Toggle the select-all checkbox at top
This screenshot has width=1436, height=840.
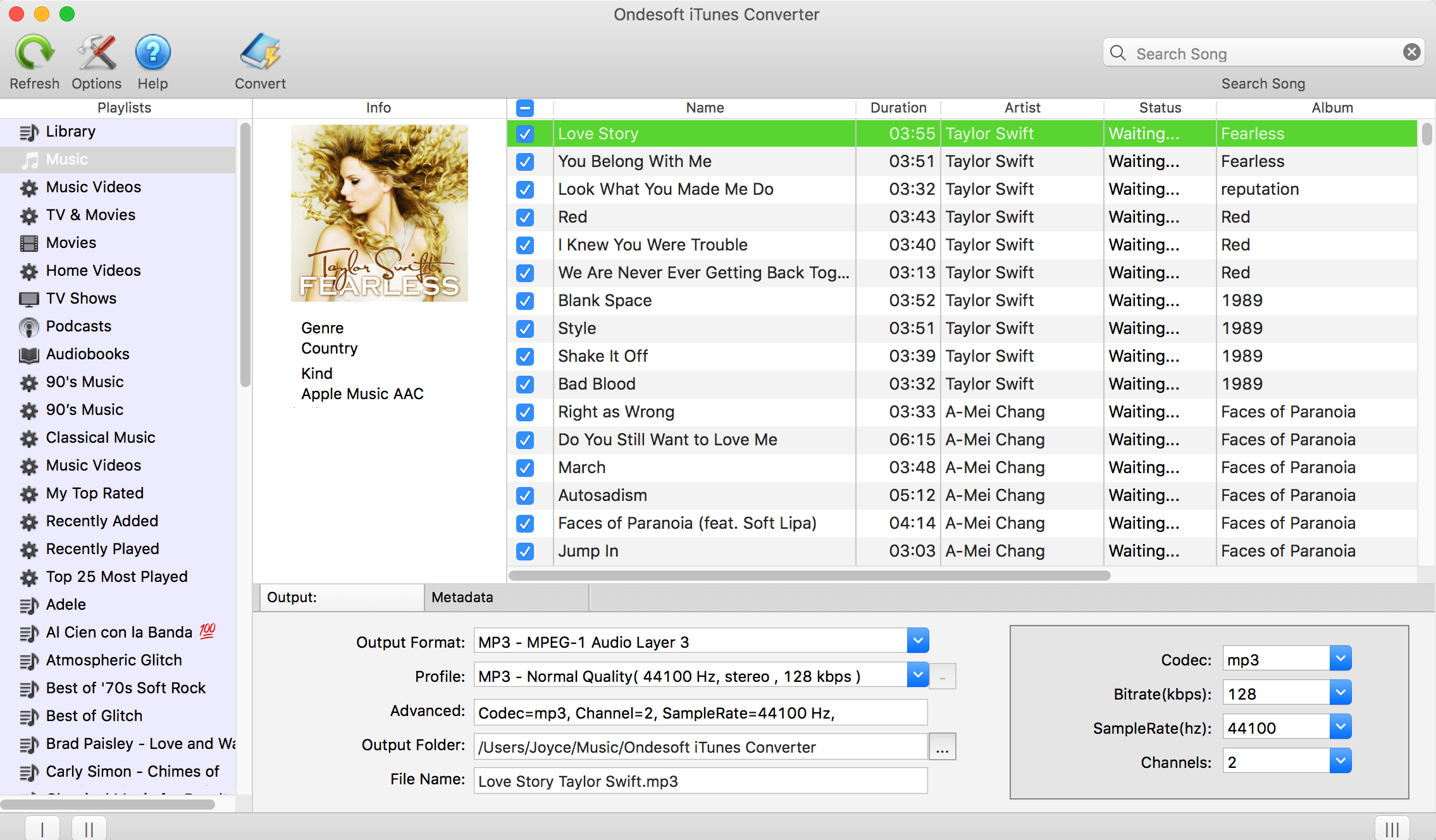click(x=525, y=108)
